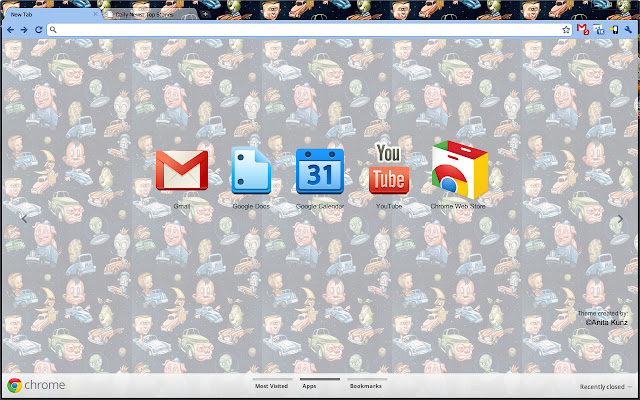The image size is (640, 400).
Task: Open the Gmail app
Action: click(182, 170)
